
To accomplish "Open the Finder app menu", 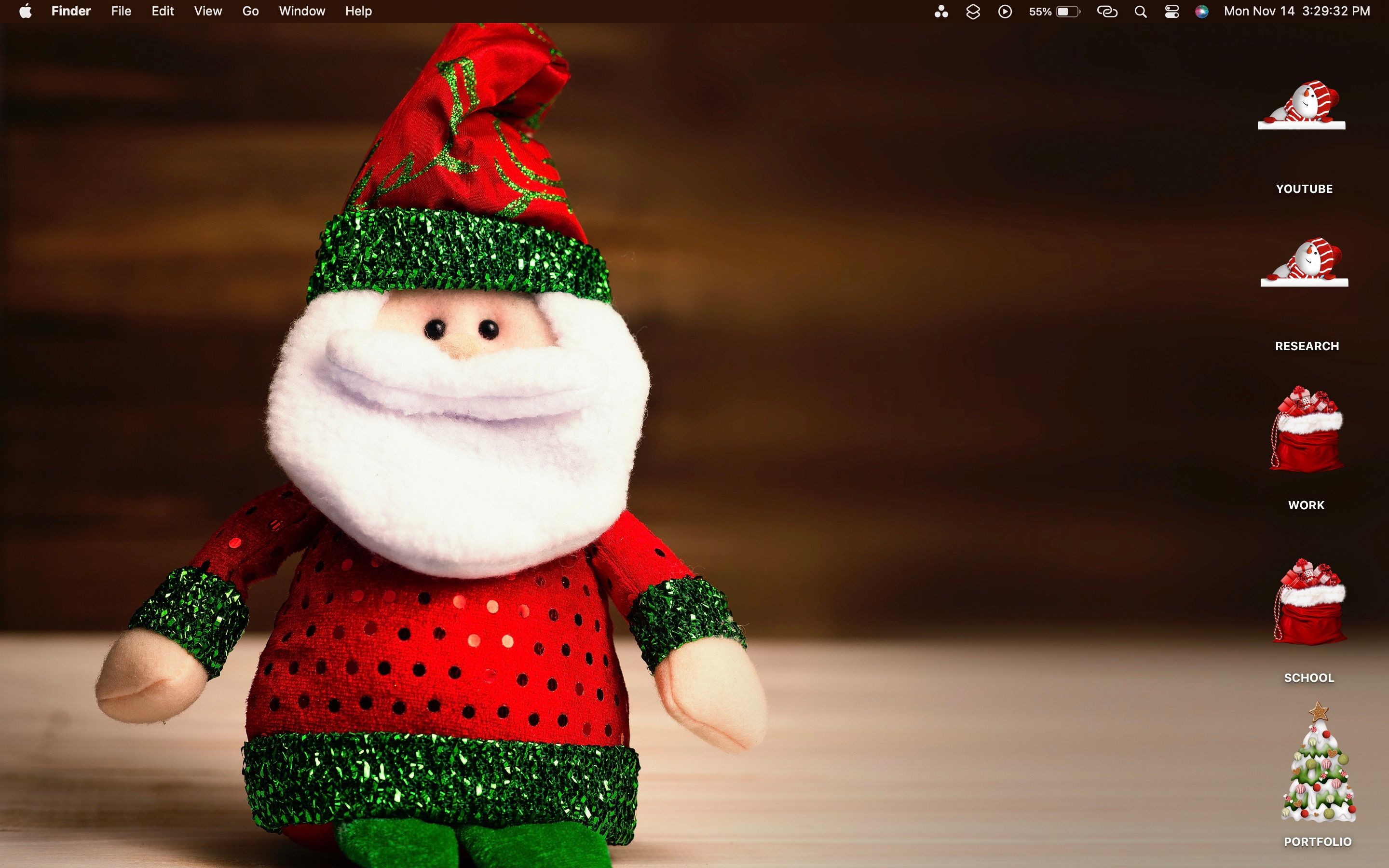I will 70,12.
